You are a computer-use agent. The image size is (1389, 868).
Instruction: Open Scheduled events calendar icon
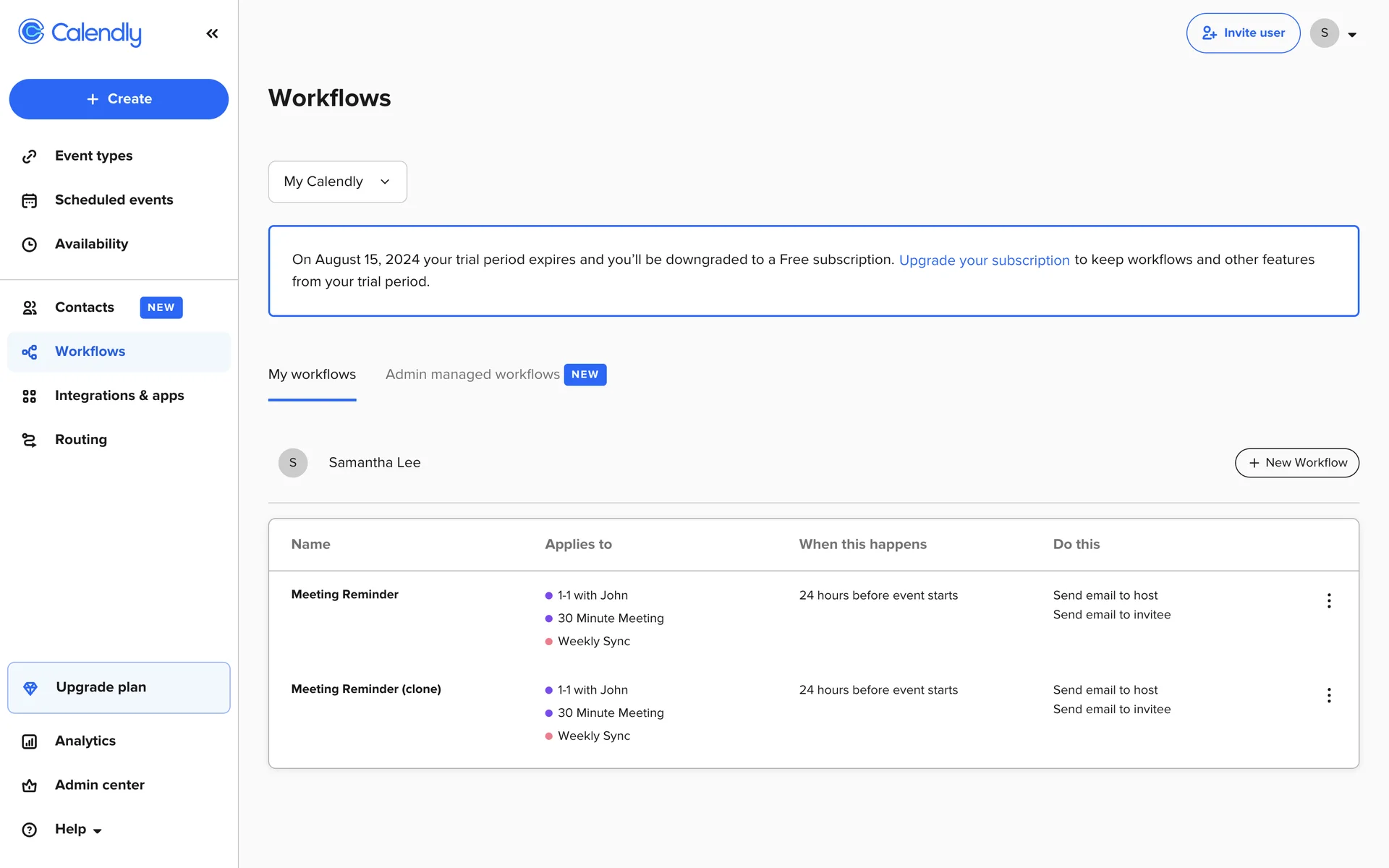pos(29,200)
